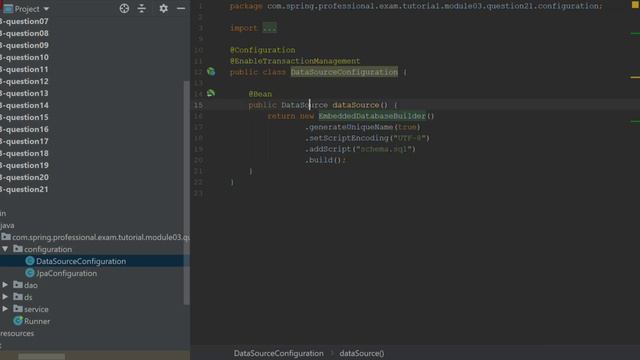
Task: Click DataSourceConfiguration breadcrumb at bottom
Action: click(278, 353)
